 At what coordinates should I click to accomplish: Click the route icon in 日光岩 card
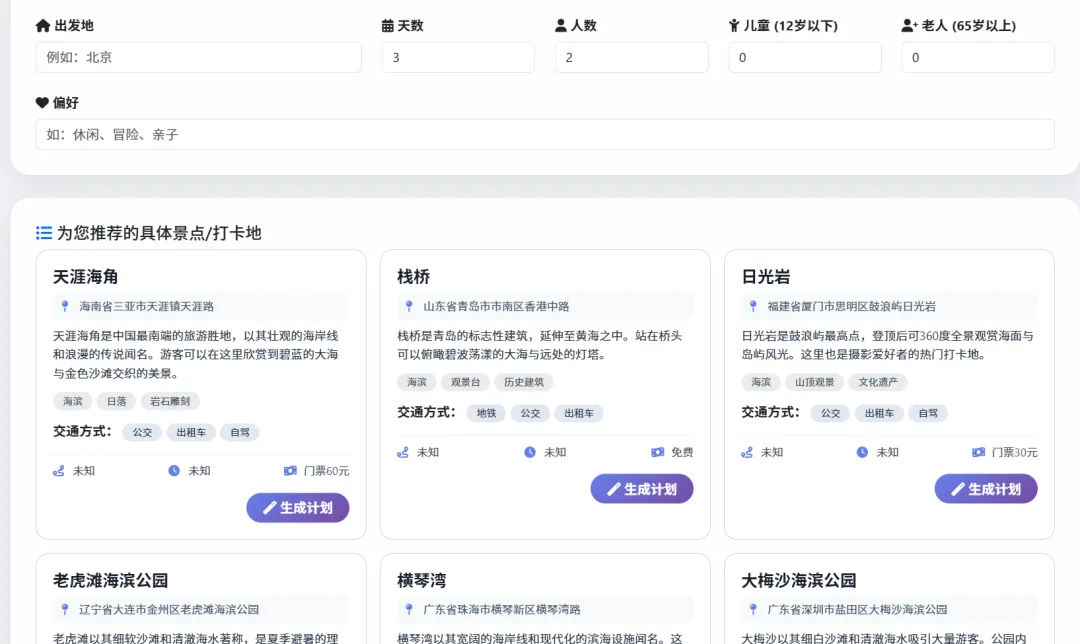click(747, 452)
